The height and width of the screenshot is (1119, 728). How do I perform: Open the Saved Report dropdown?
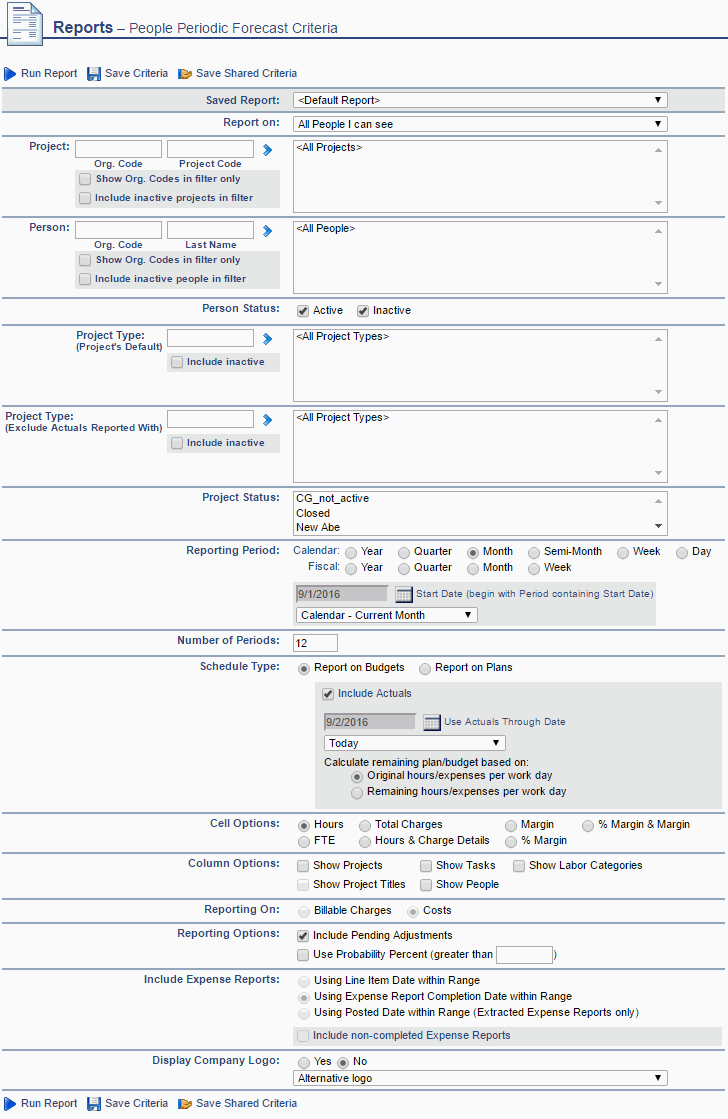pos(480,100)
